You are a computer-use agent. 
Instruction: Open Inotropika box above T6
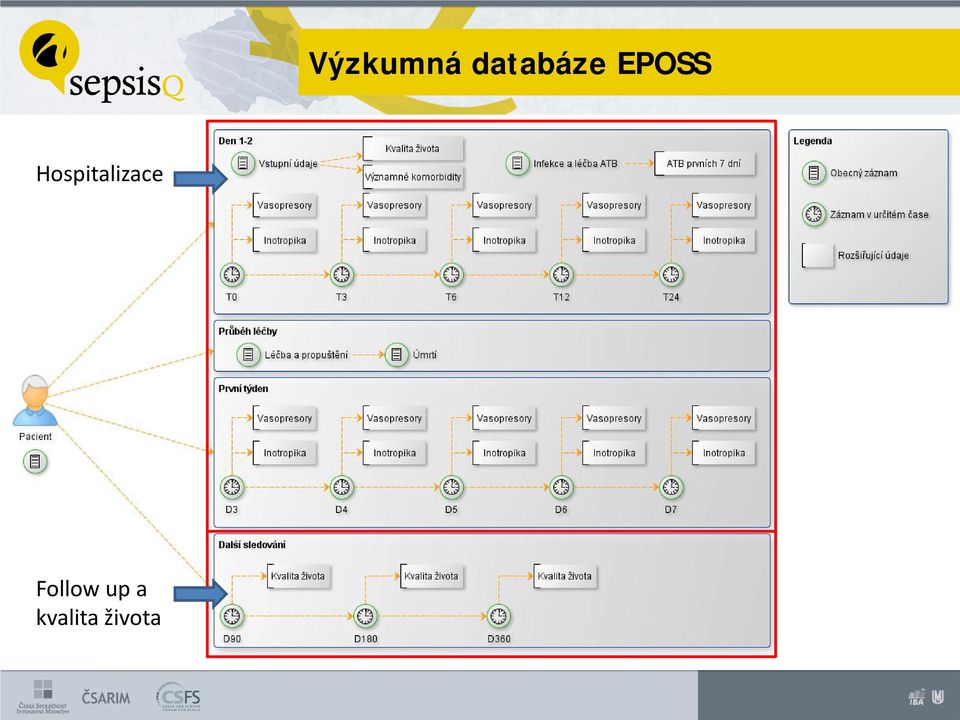[504, 241]
